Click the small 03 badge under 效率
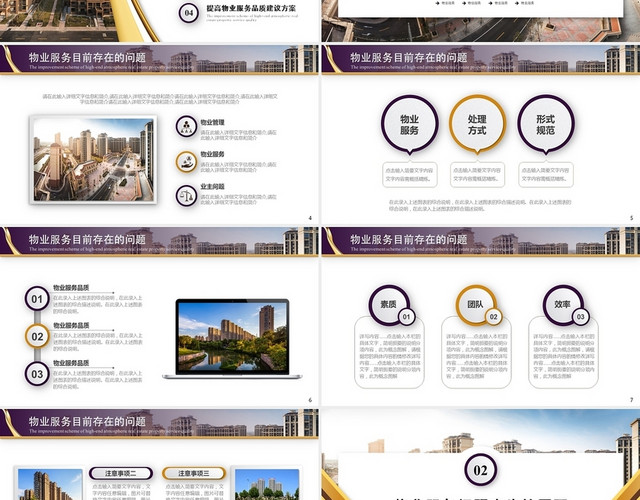Image resolution: width=640 pixels, height=500 pixels. pos(581,317)
